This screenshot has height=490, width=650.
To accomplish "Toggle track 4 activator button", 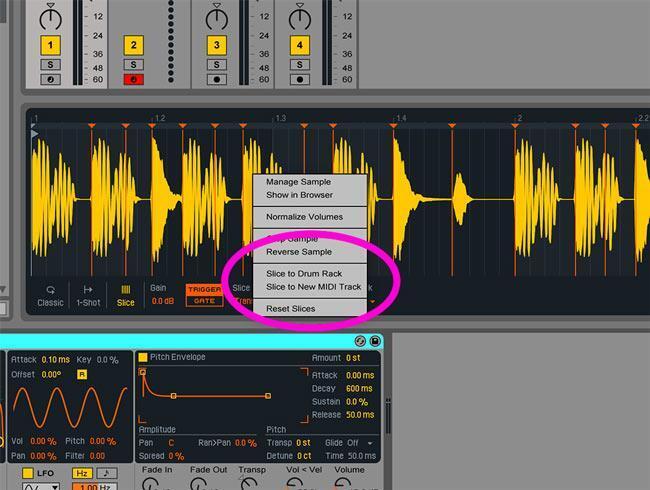I will pos(300,45).
